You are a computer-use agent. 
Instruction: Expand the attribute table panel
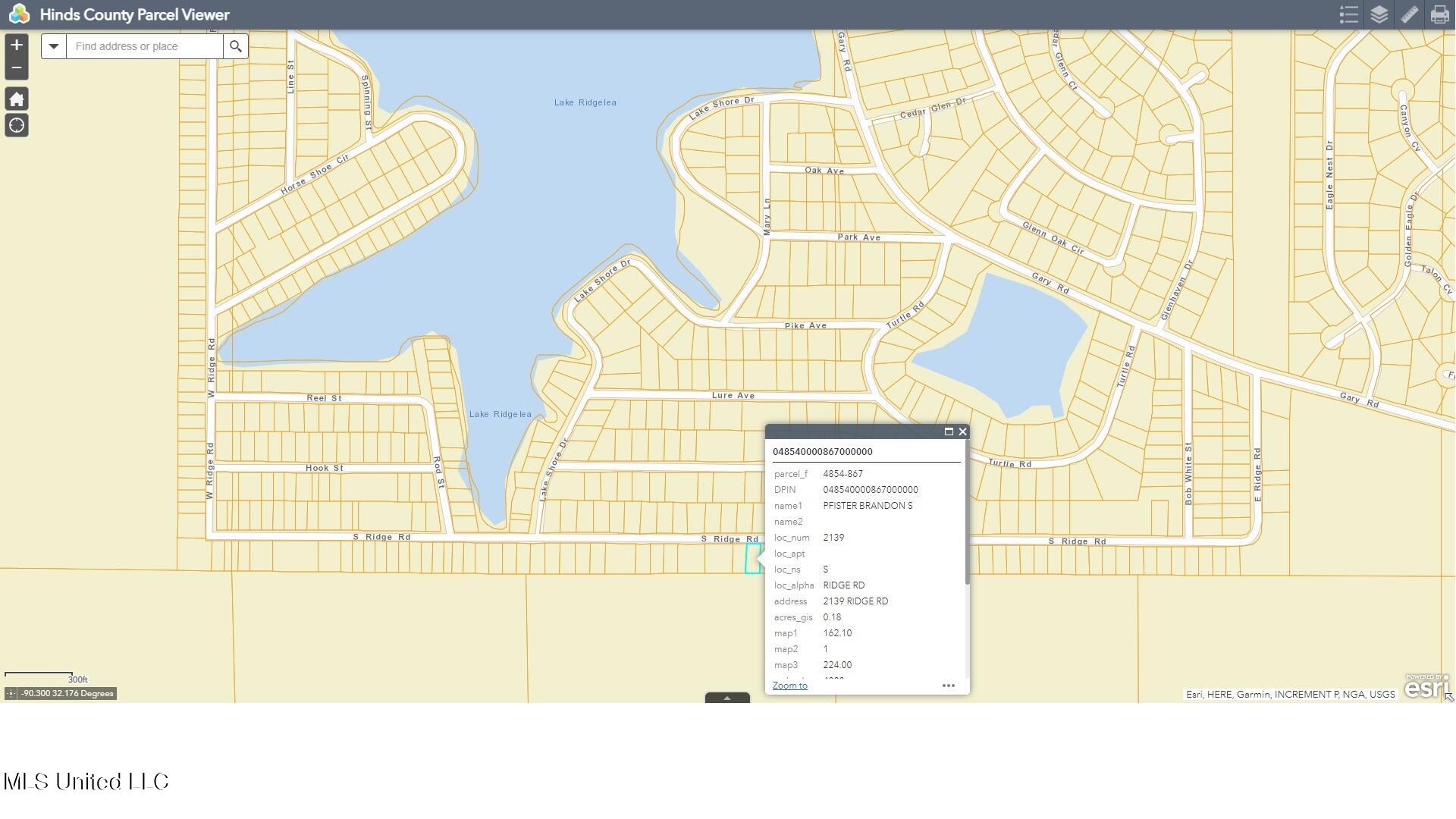727,698
